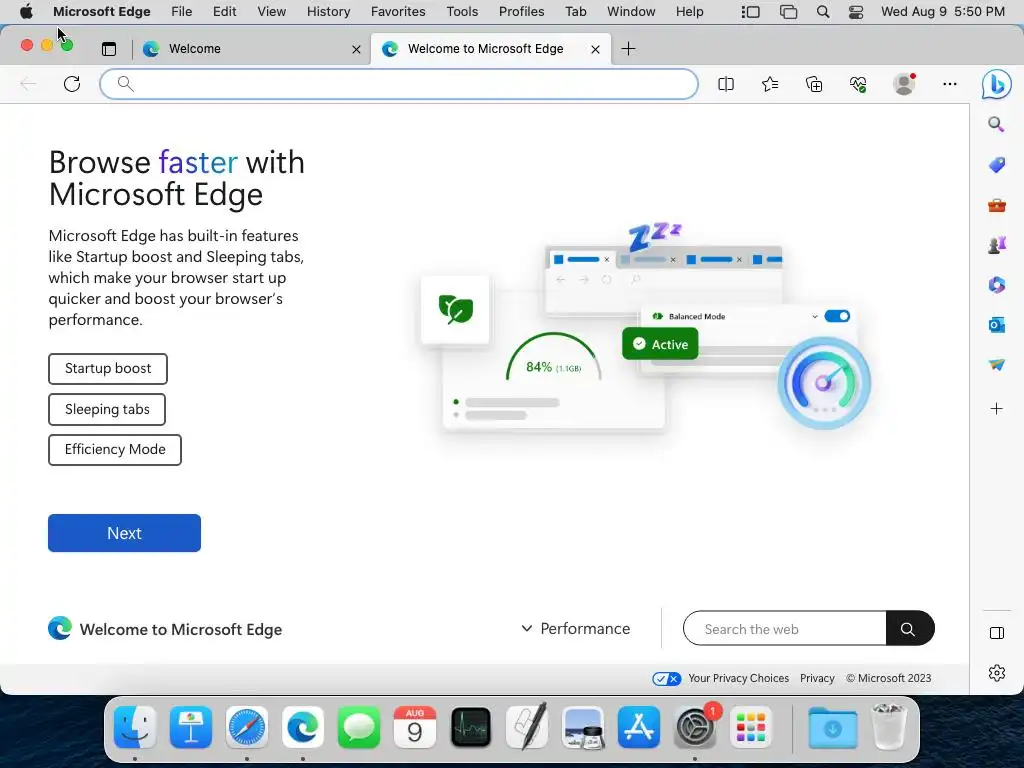1024x768 pixels.
Task: Open System Settings in Dock
Action: 695,727
